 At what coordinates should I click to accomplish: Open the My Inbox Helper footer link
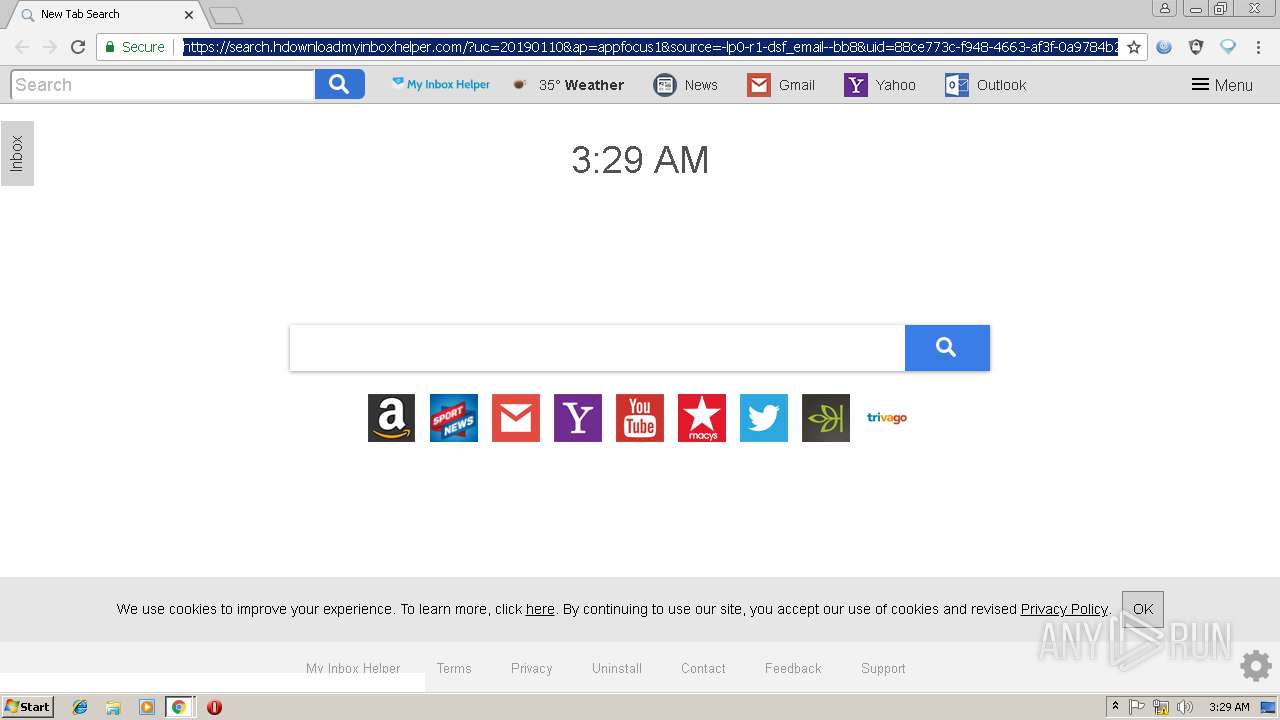pos(353,668)
